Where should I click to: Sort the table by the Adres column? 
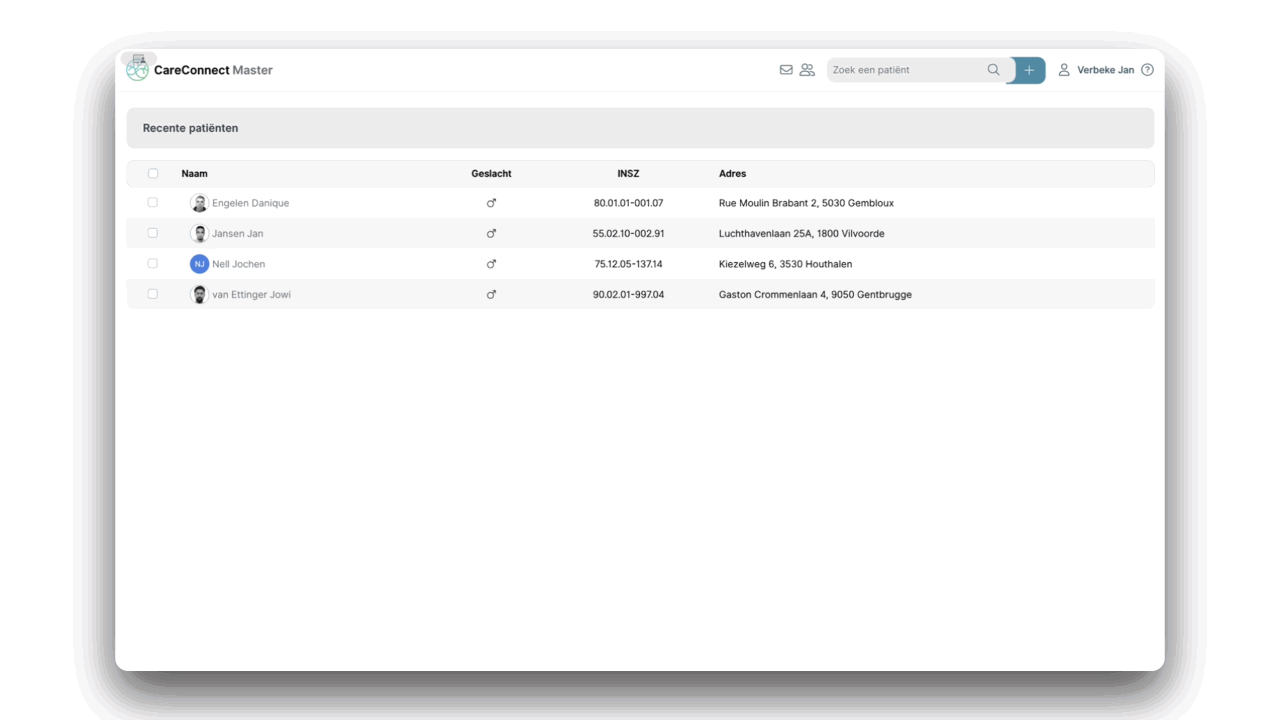732,173
